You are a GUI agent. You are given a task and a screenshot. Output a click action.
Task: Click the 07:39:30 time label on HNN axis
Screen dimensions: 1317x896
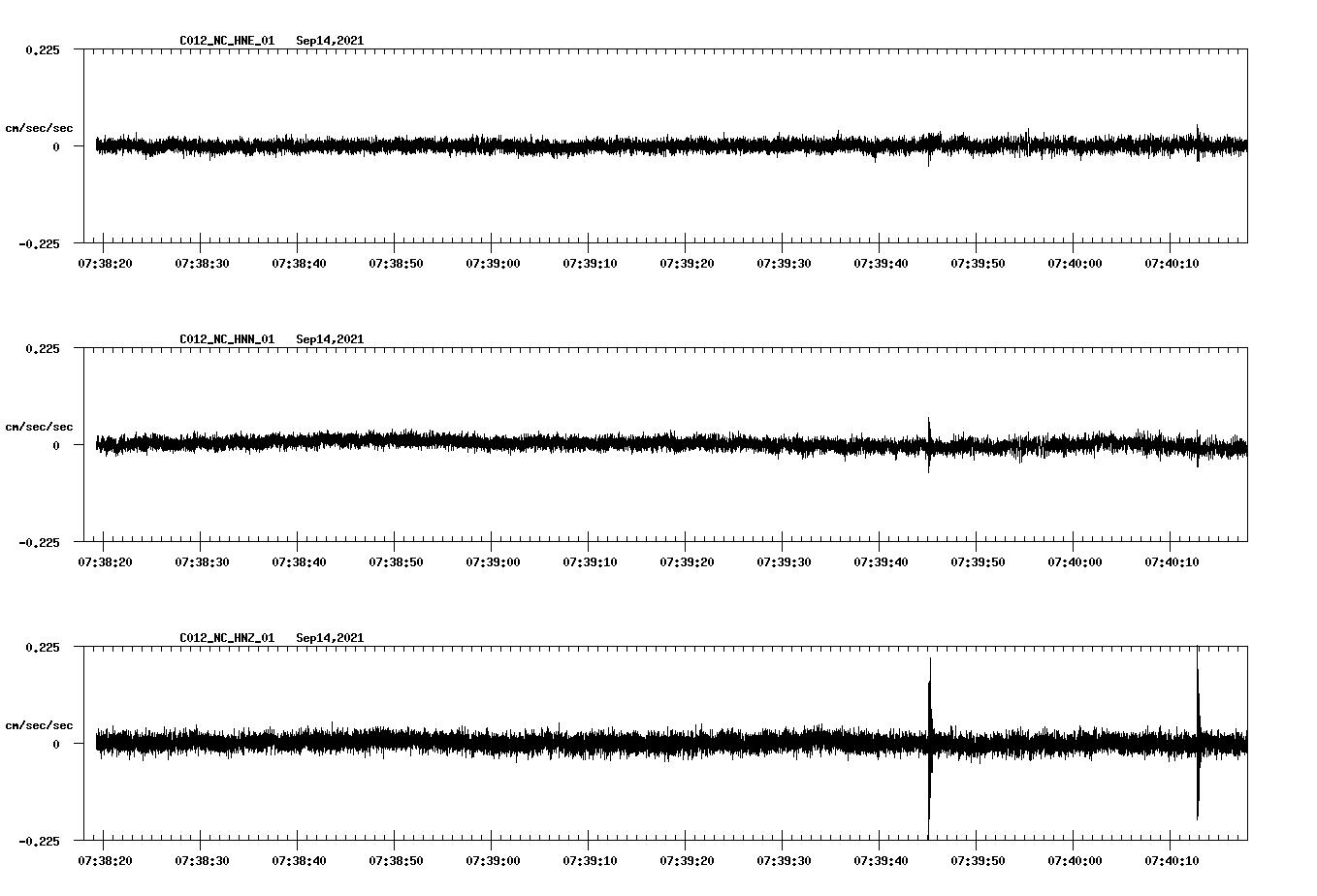pos(784,562)
